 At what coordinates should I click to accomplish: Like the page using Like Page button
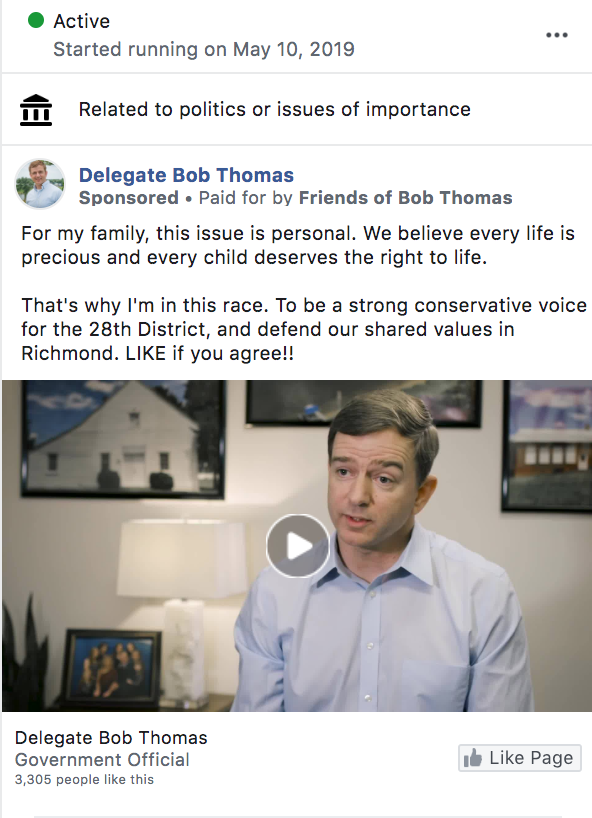(519, 758)
